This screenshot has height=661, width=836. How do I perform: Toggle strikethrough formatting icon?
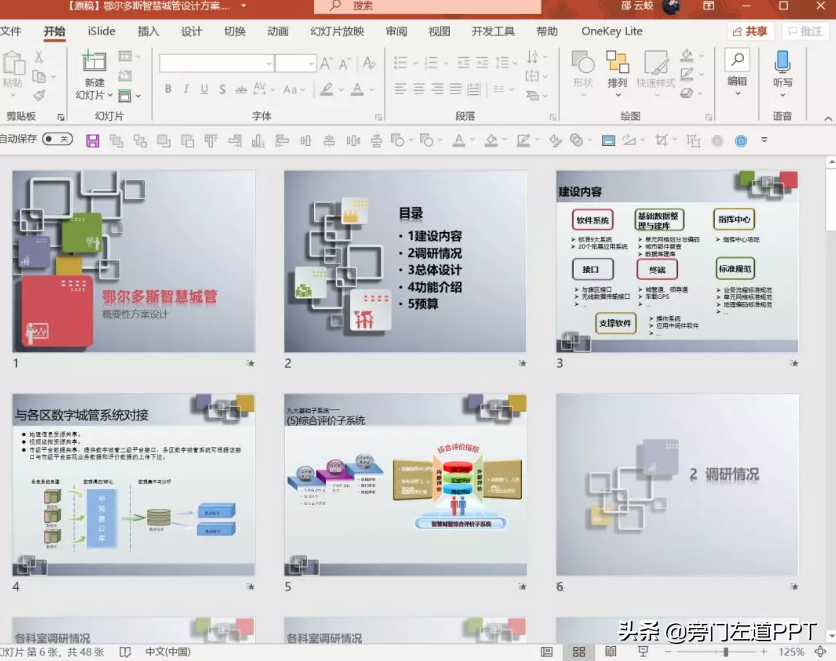point(241,90)
